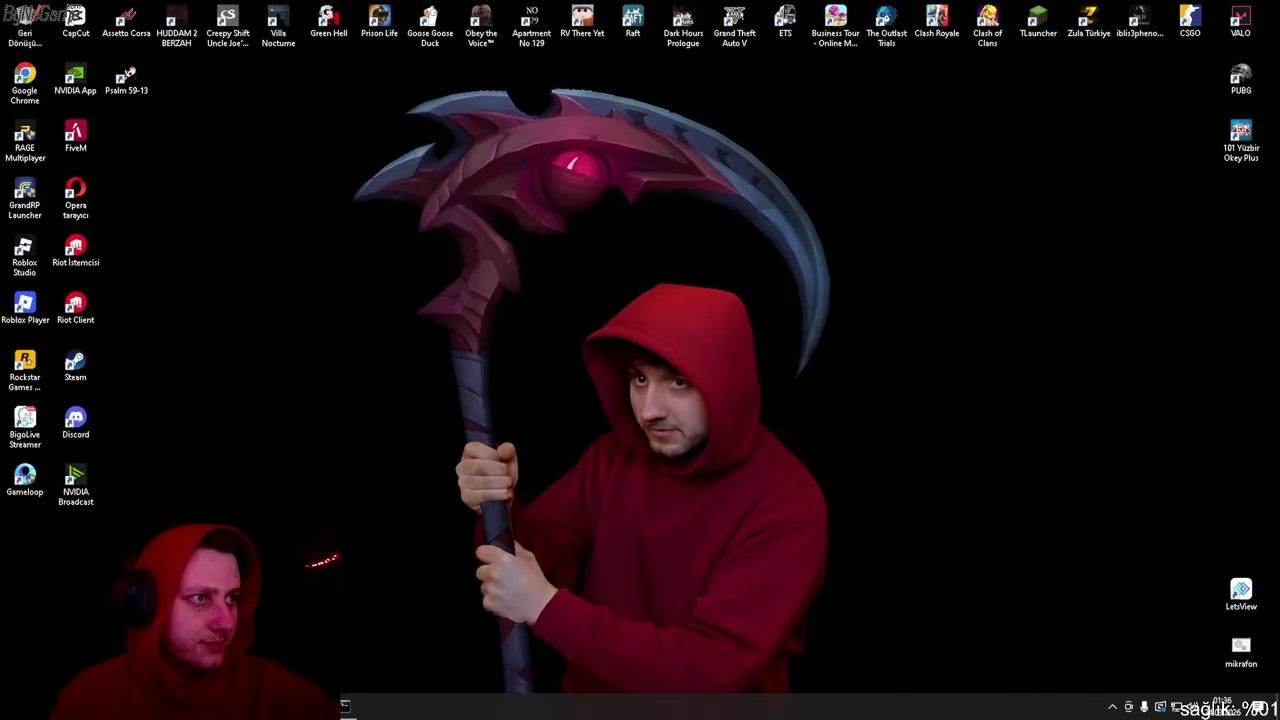Select the Riot Client shortcut
Viewport: 1280px width, 720px height.
76,309
